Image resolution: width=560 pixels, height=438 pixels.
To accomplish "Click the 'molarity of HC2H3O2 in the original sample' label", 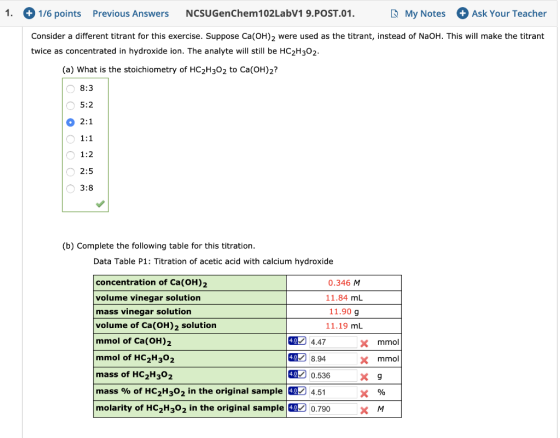I will click(x=190, y=408).
